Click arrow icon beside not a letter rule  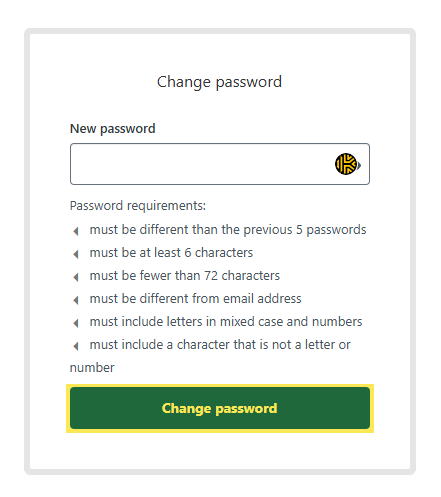(x=76, y=346)
